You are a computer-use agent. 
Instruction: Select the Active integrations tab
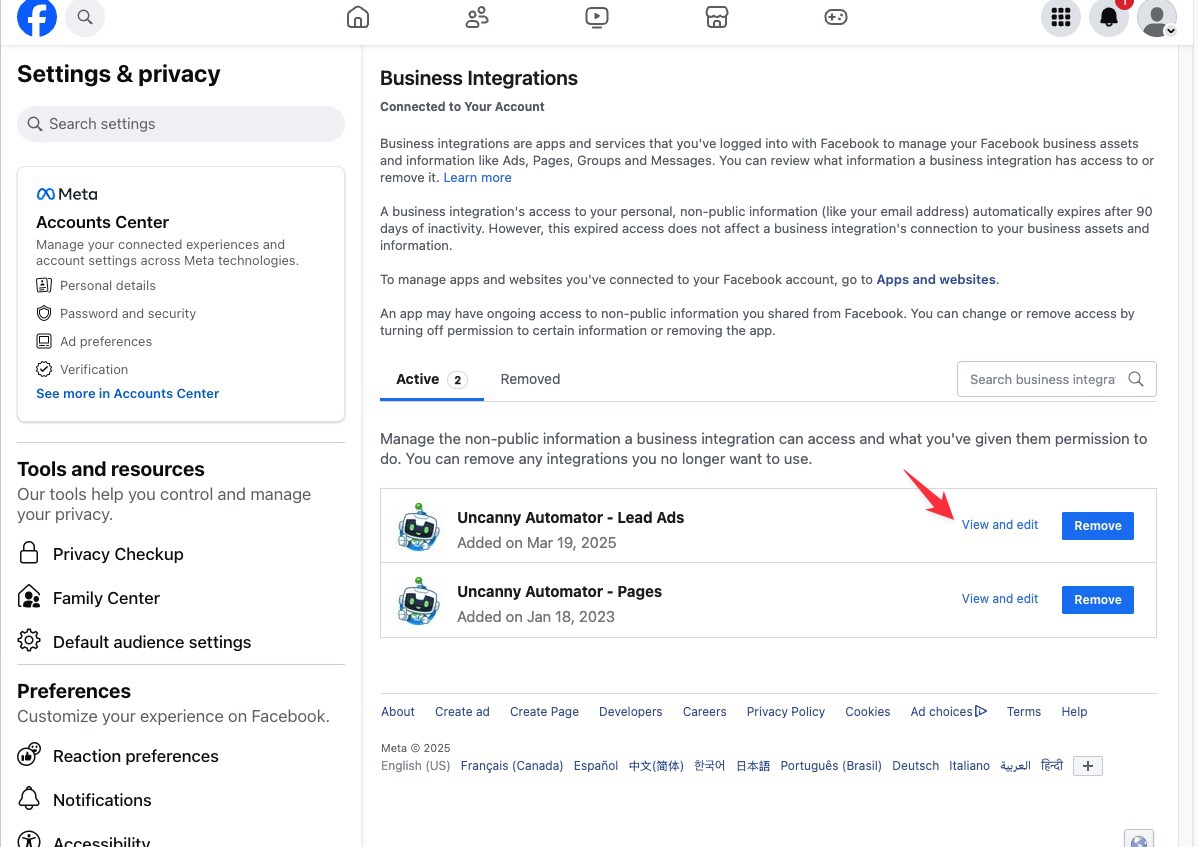click(x=431, y=379)
